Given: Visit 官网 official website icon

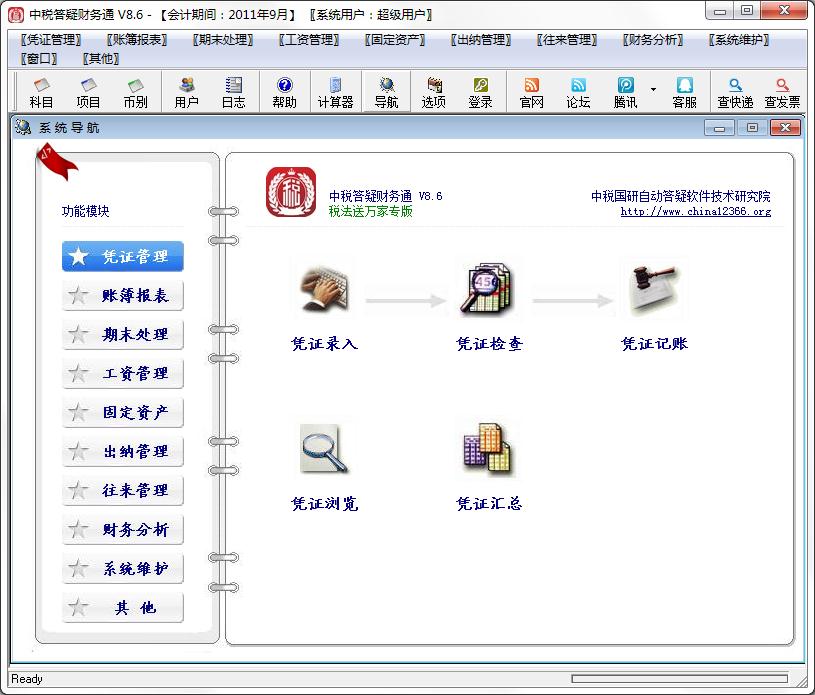Looking at the screenshot, I should (531, 93).
